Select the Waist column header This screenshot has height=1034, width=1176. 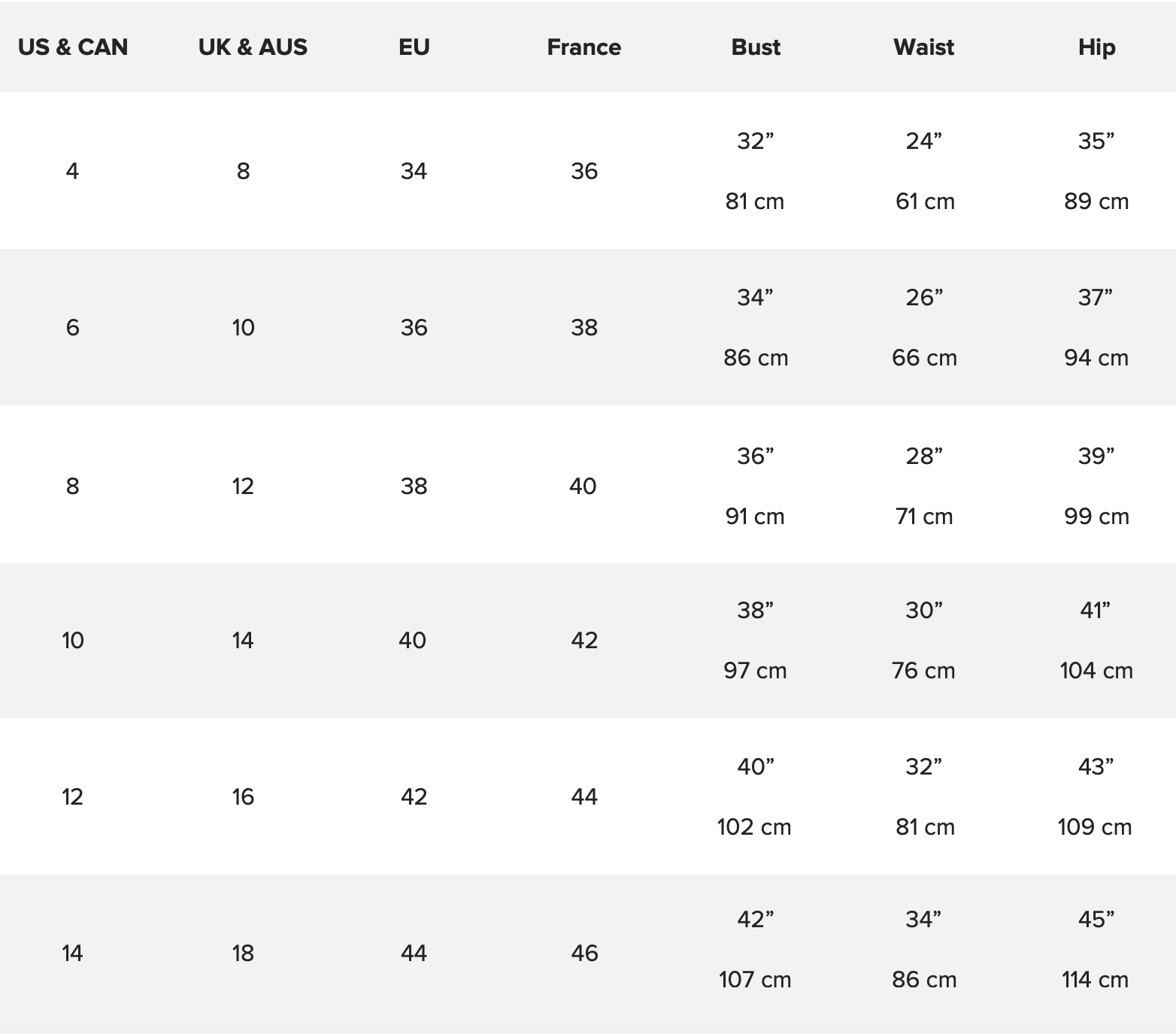924,47
